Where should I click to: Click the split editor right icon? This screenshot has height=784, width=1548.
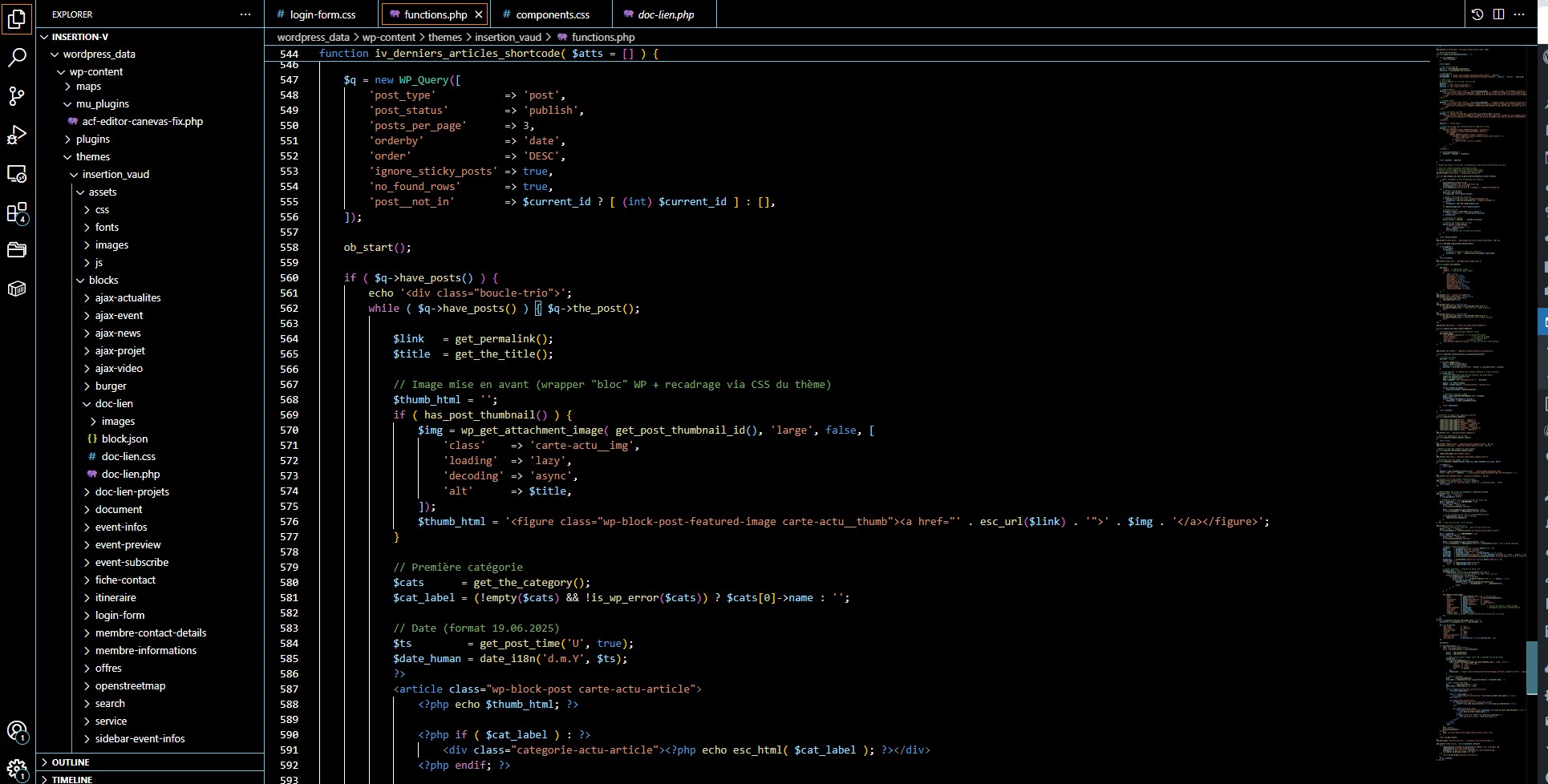[1498, 14]
